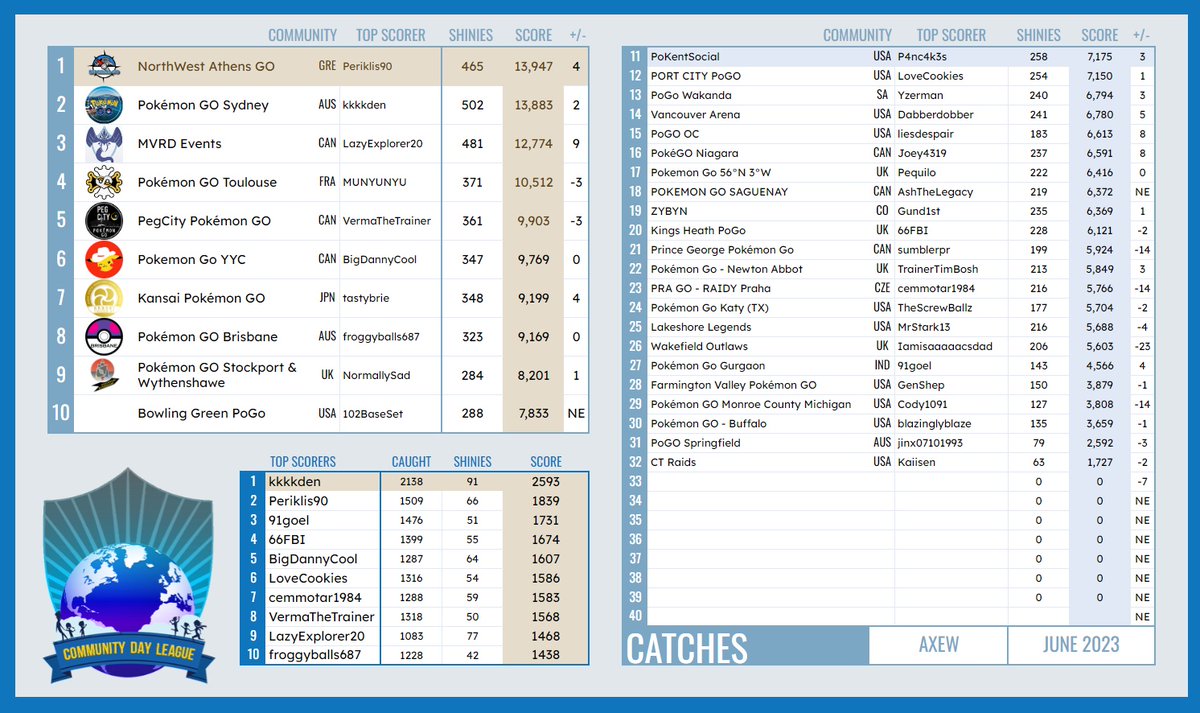
Task: Click -23 change value for Wakefield Outlaws
Action: click(1142, 347)
